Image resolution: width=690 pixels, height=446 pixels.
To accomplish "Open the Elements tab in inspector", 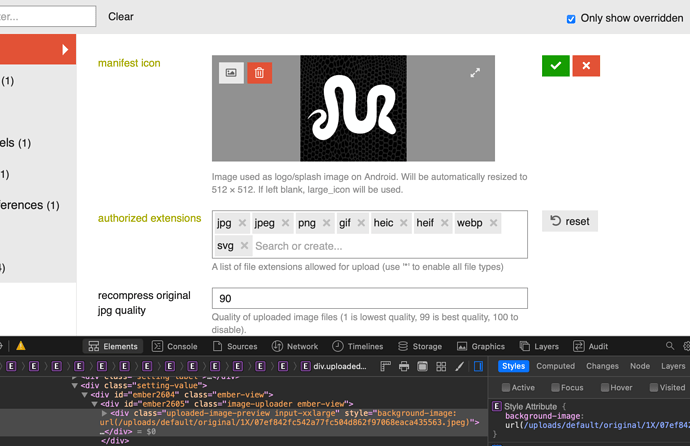I will (x=113, y=347).
